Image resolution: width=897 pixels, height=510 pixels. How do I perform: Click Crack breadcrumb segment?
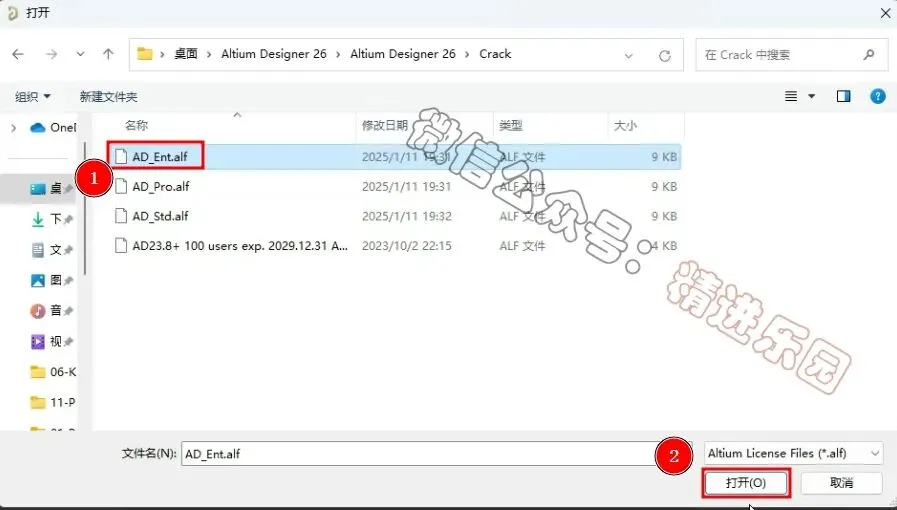click(495, 54)
